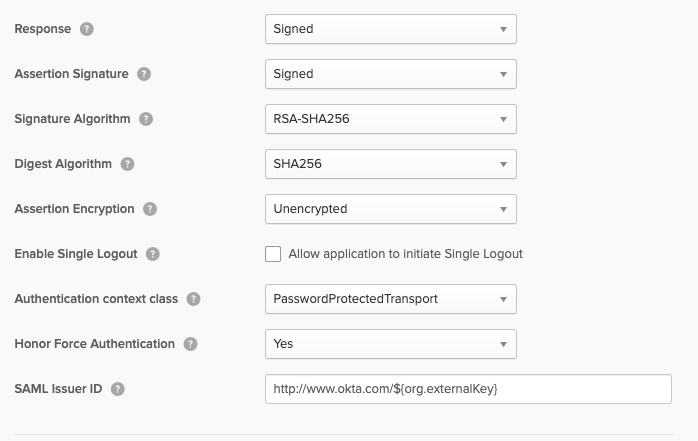Expand the Assertion Signature dropdown

[x=391, y=74]
